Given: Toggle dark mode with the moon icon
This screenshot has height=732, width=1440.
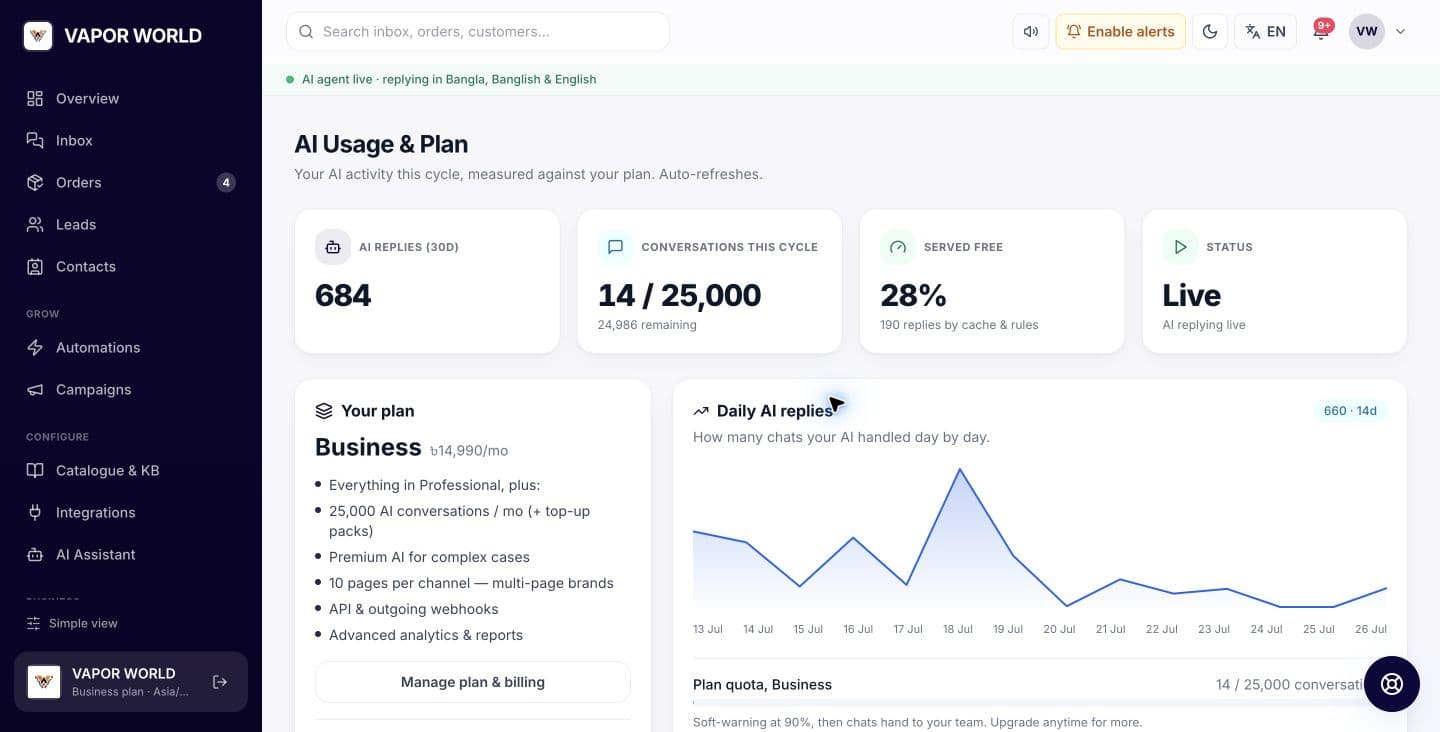Looking at the screenshot, I should click(x=1210, y=31).
